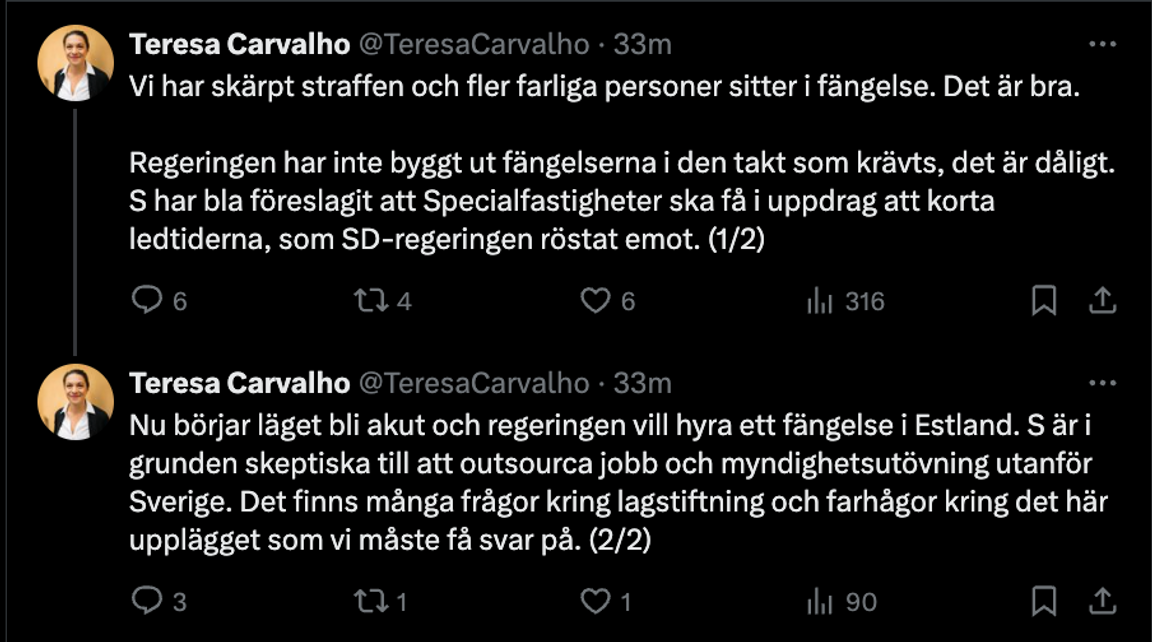Click Teresa Carvalho's avatar on first tweet

pyautogui.click(x=75, y=63)
